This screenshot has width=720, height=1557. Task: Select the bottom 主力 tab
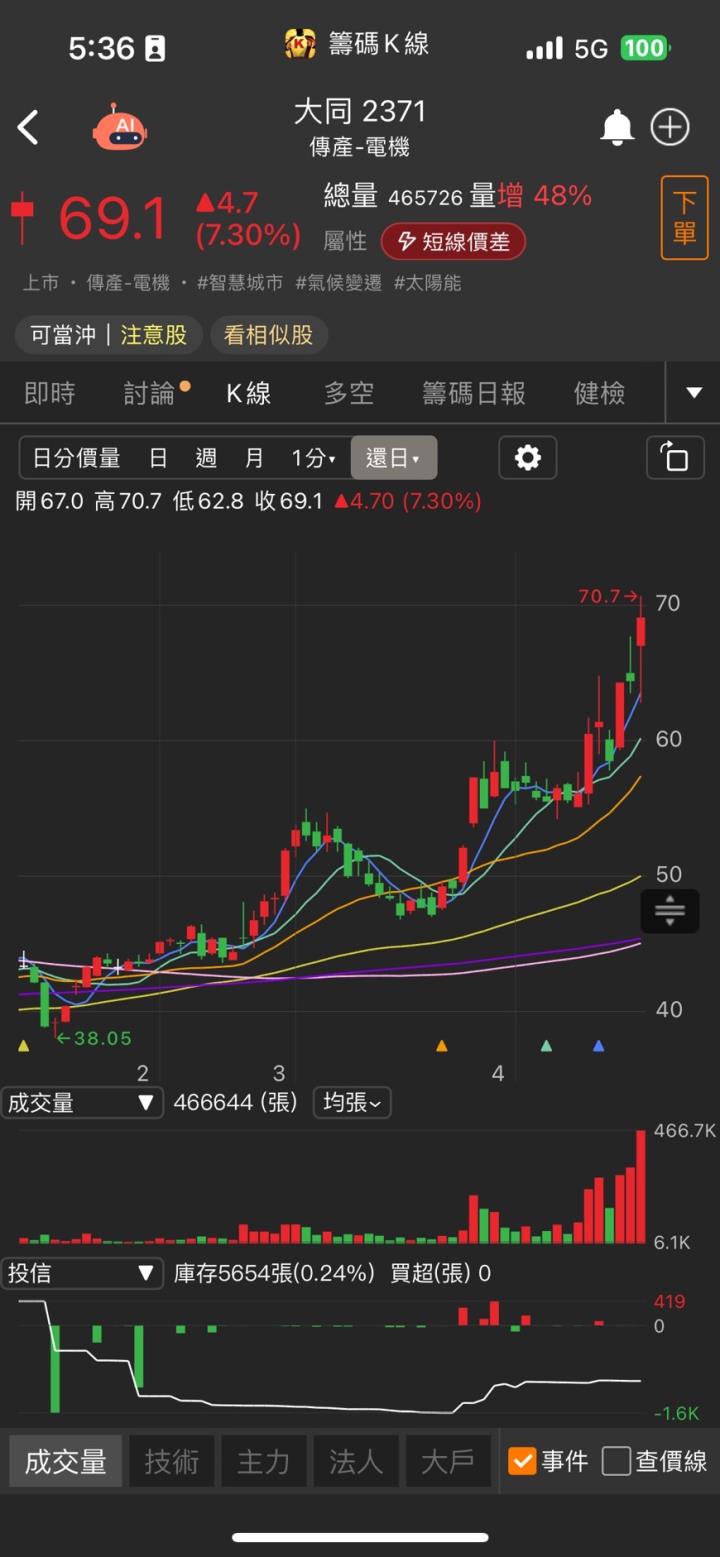(263, 1461)
